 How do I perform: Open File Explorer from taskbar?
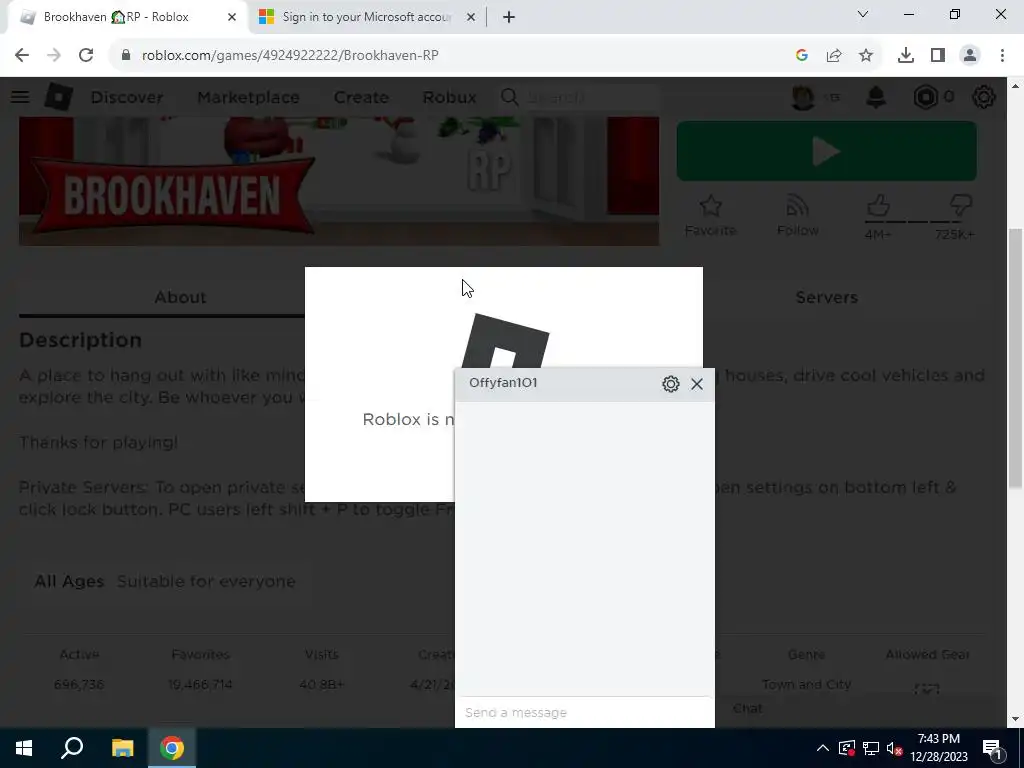click(122, 748)
